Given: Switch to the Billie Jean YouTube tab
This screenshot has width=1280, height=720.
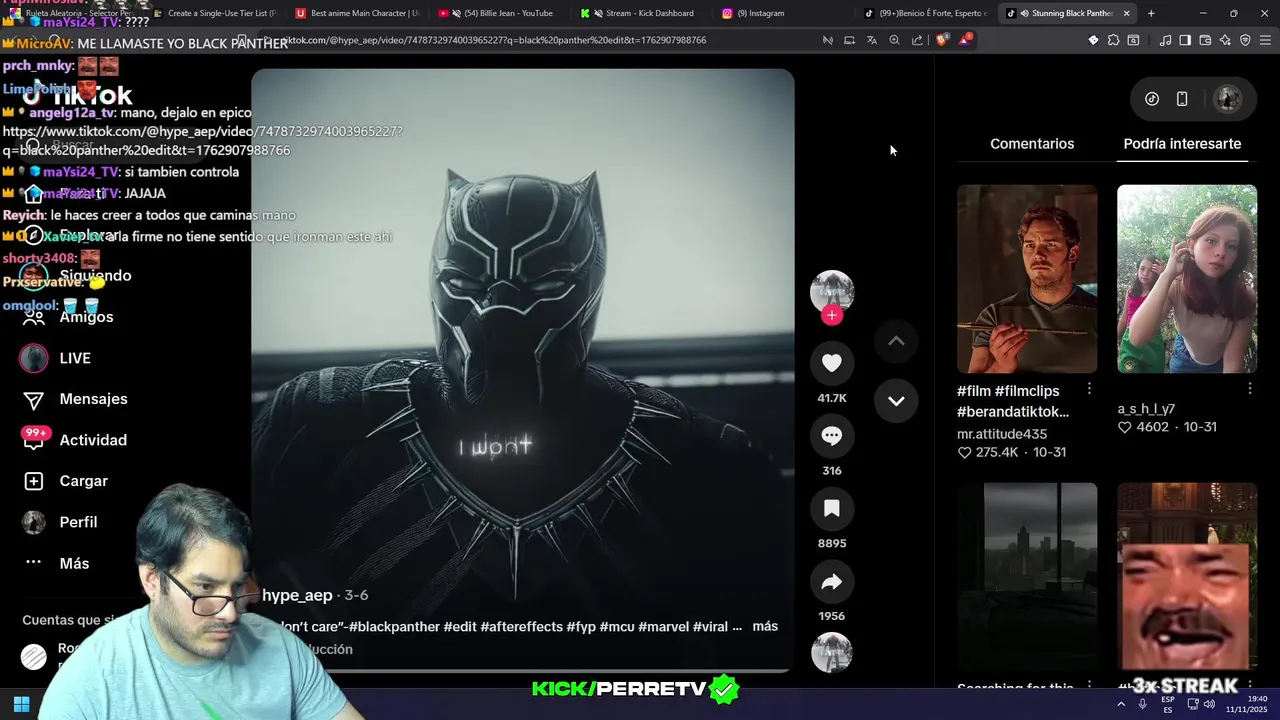Looking at the screenshot, I should coord(497,13).
